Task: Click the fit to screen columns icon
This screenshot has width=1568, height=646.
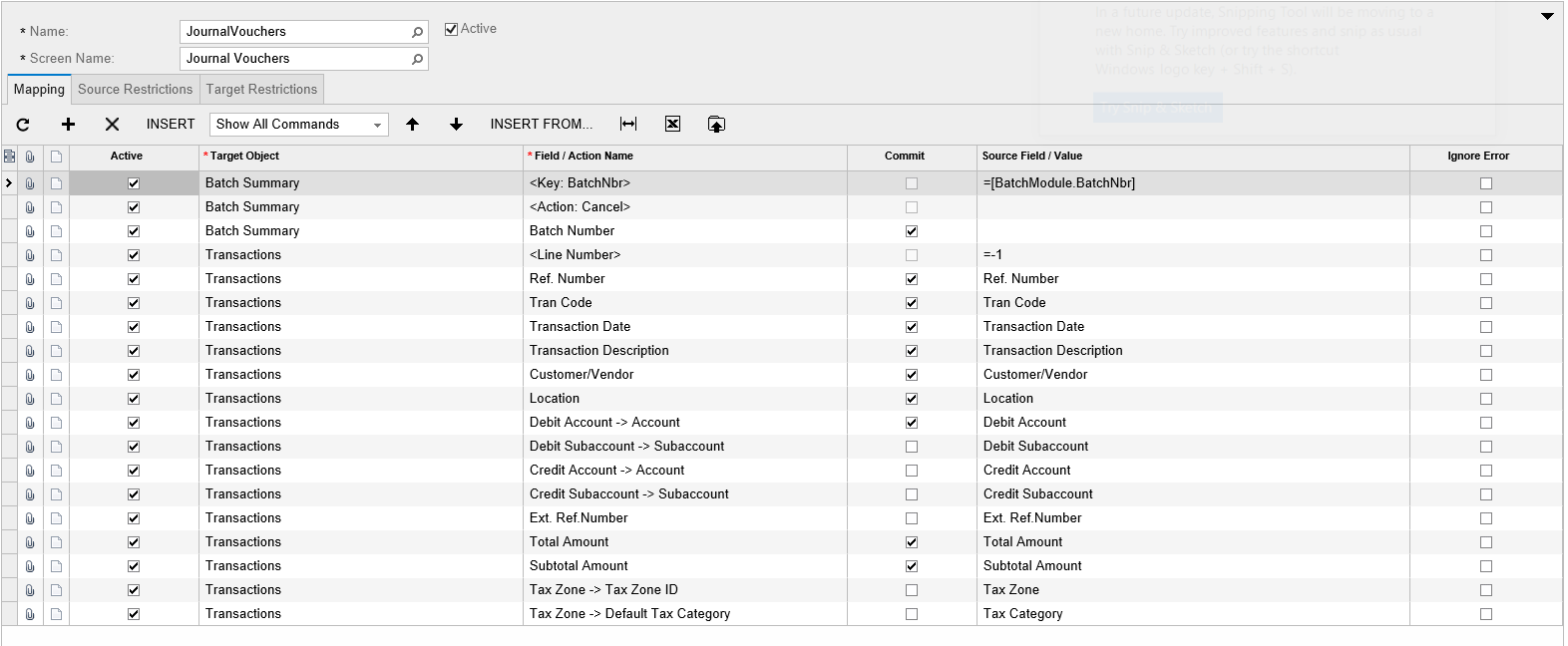Action: (628, 125)
